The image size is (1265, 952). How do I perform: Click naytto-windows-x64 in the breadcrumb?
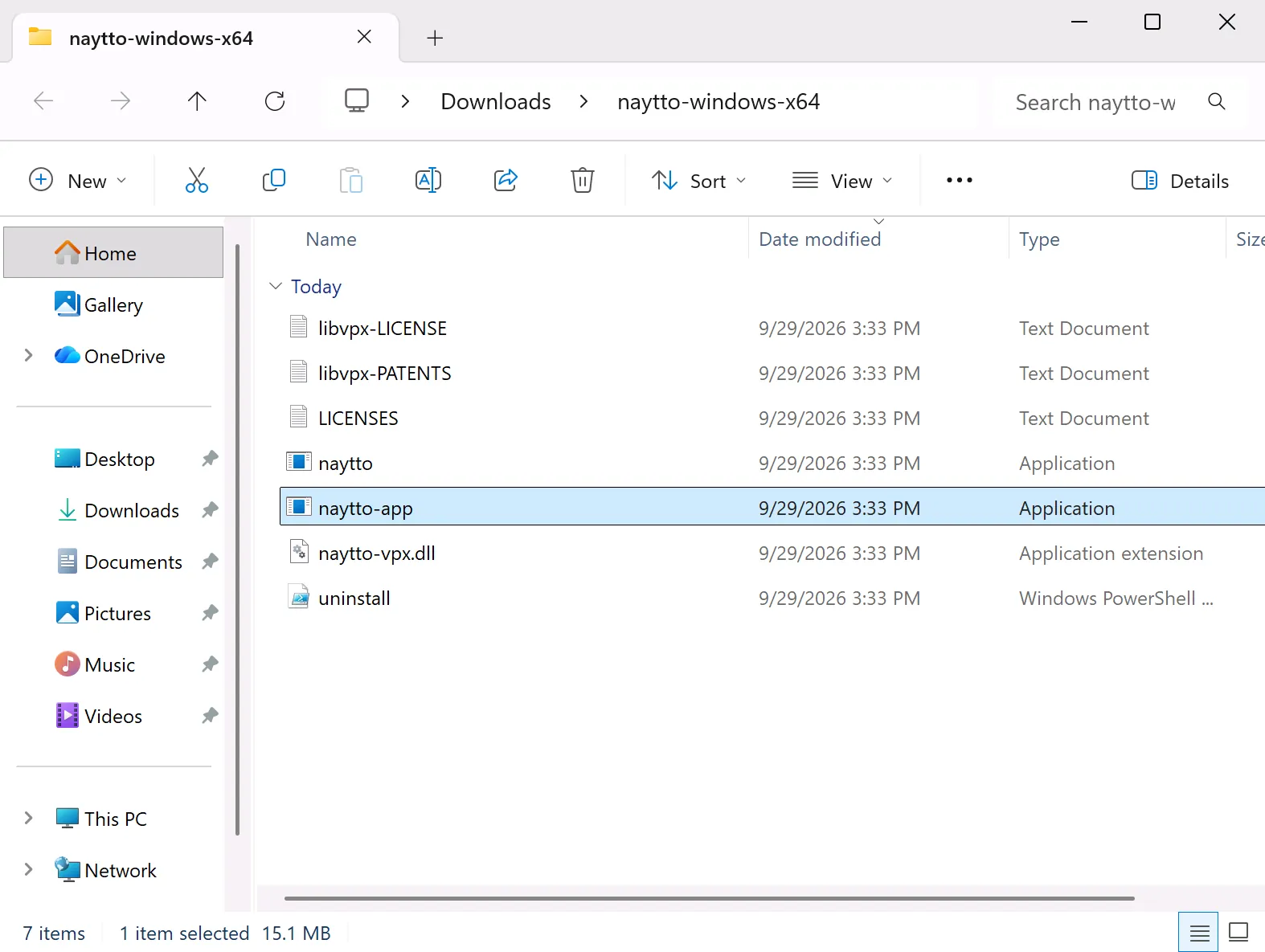tap(718, 101)
